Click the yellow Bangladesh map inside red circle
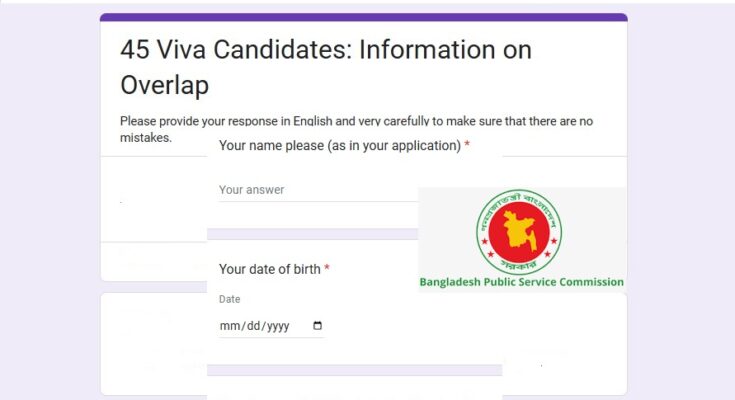The height and width of the screenshot is (400, 735). pos(519,230)
